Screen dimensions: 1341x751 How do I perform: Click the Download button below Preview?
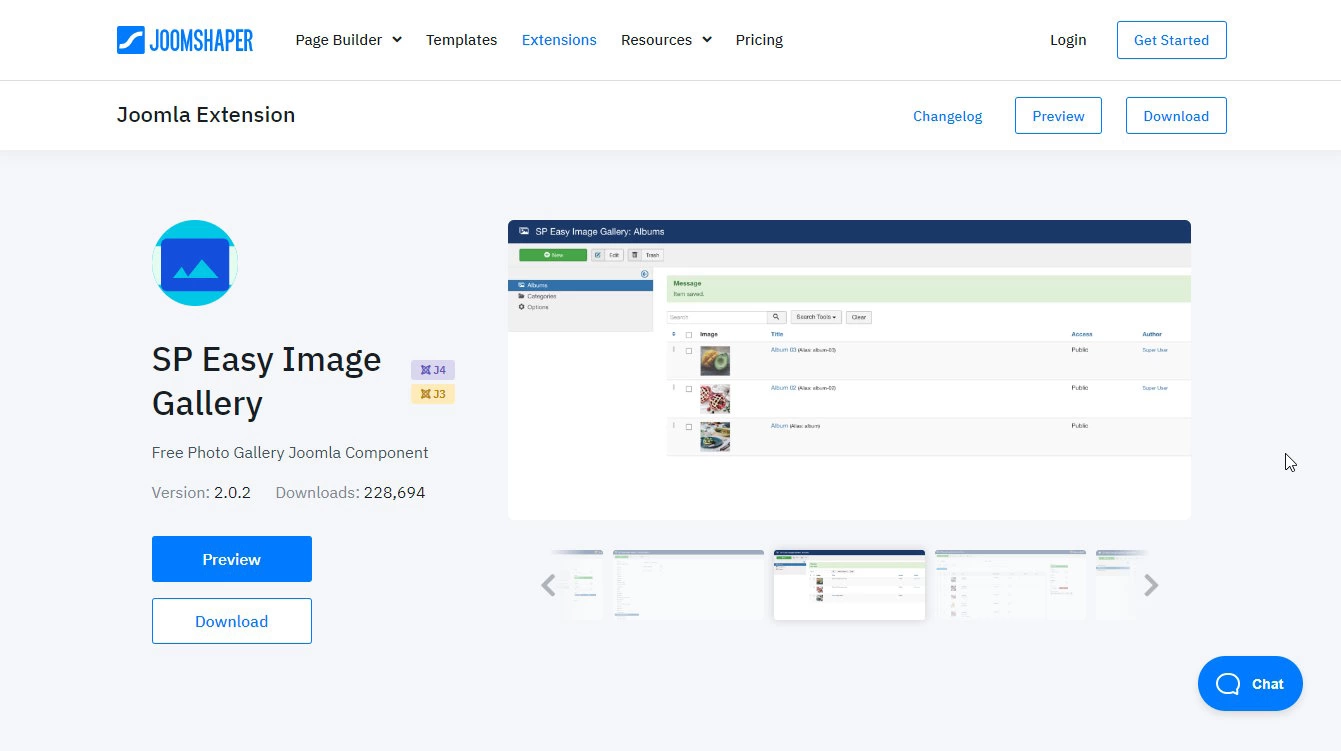pos(232,621)
